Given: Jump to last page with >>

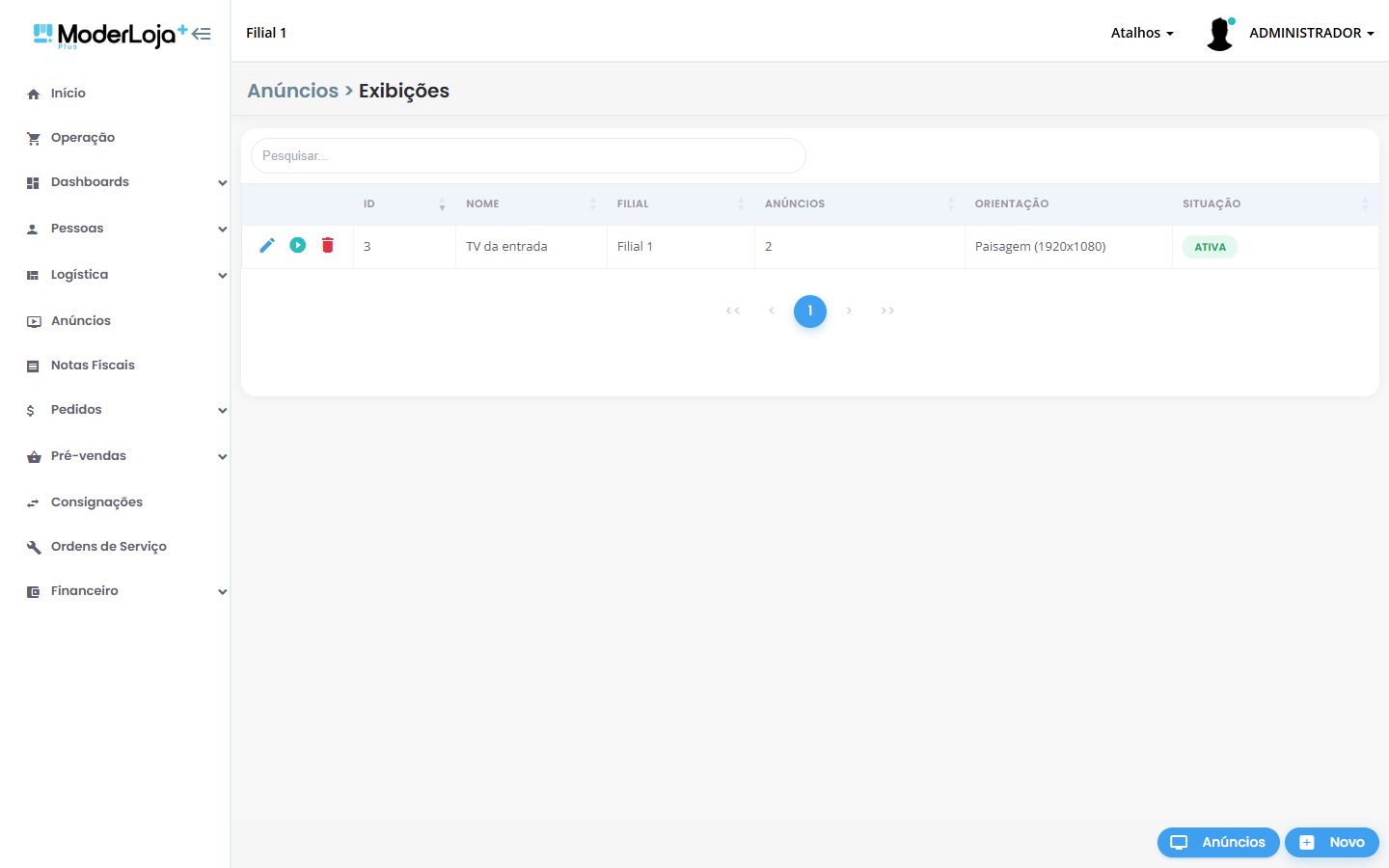Looking at the screenshot, I should [x=887, y=311].
